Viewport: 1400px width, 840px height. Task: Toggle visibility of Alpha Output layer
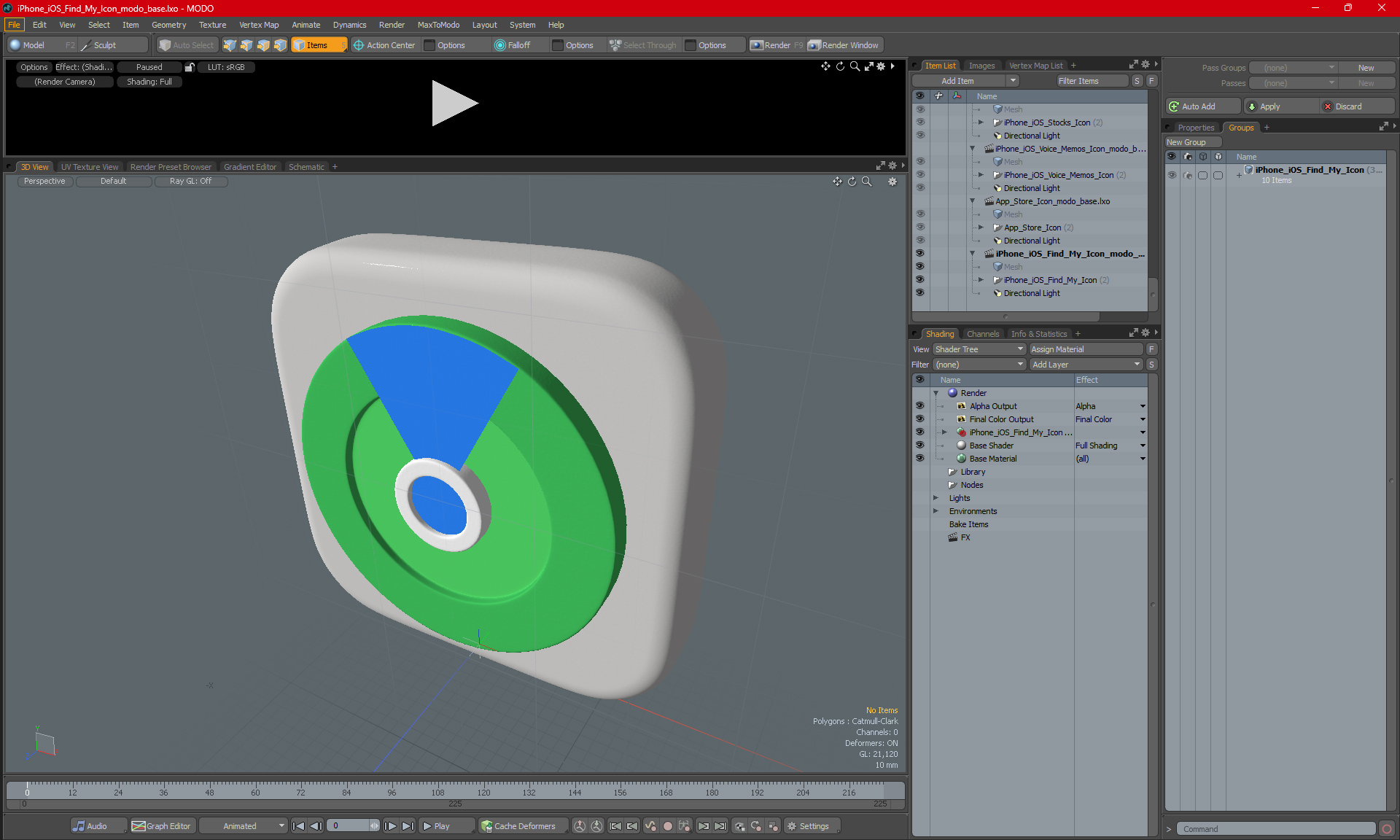click(x=919, y=406)
